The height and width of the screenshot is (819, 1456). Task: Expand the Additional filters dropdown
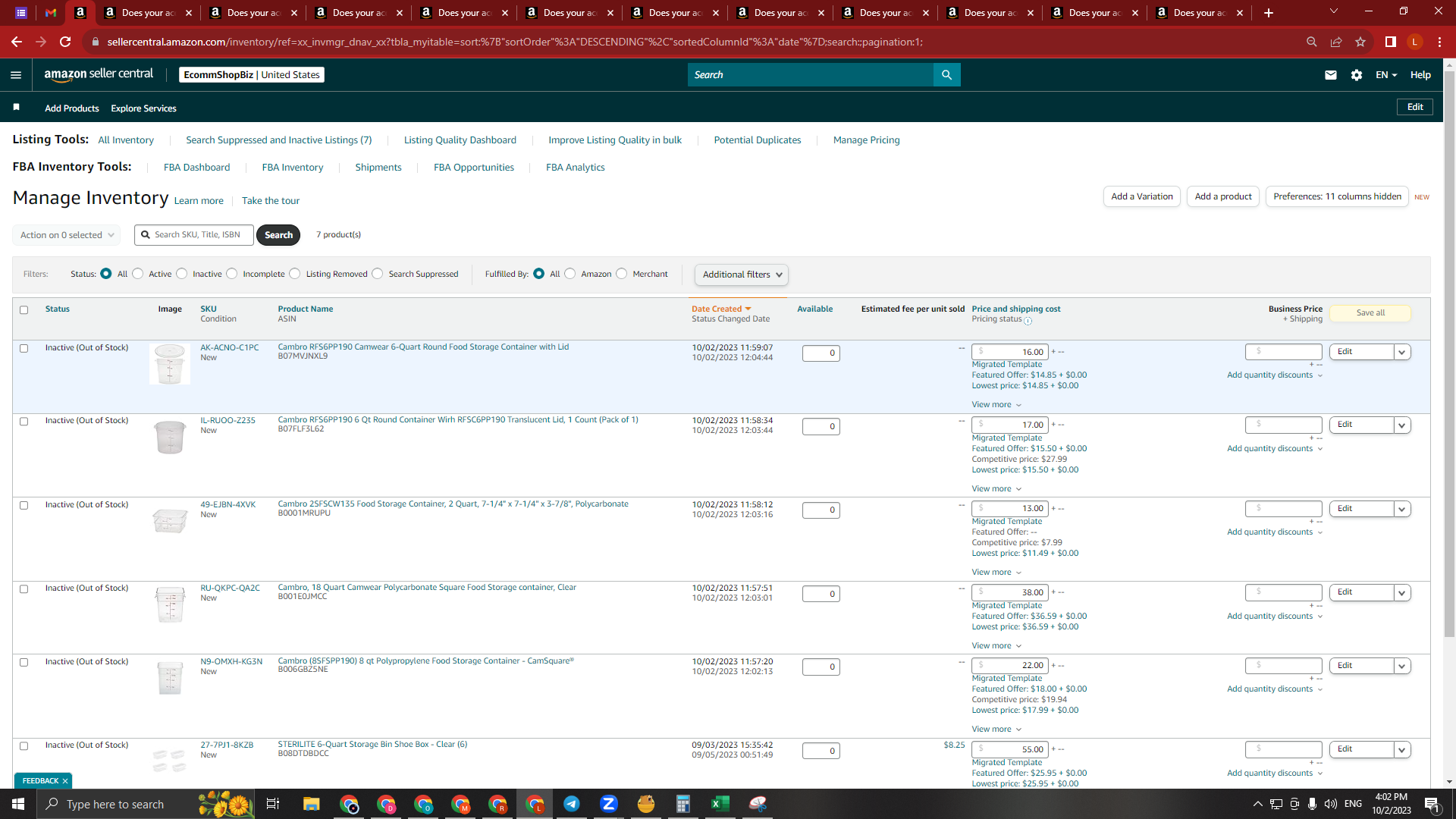(x=742, y=275)
